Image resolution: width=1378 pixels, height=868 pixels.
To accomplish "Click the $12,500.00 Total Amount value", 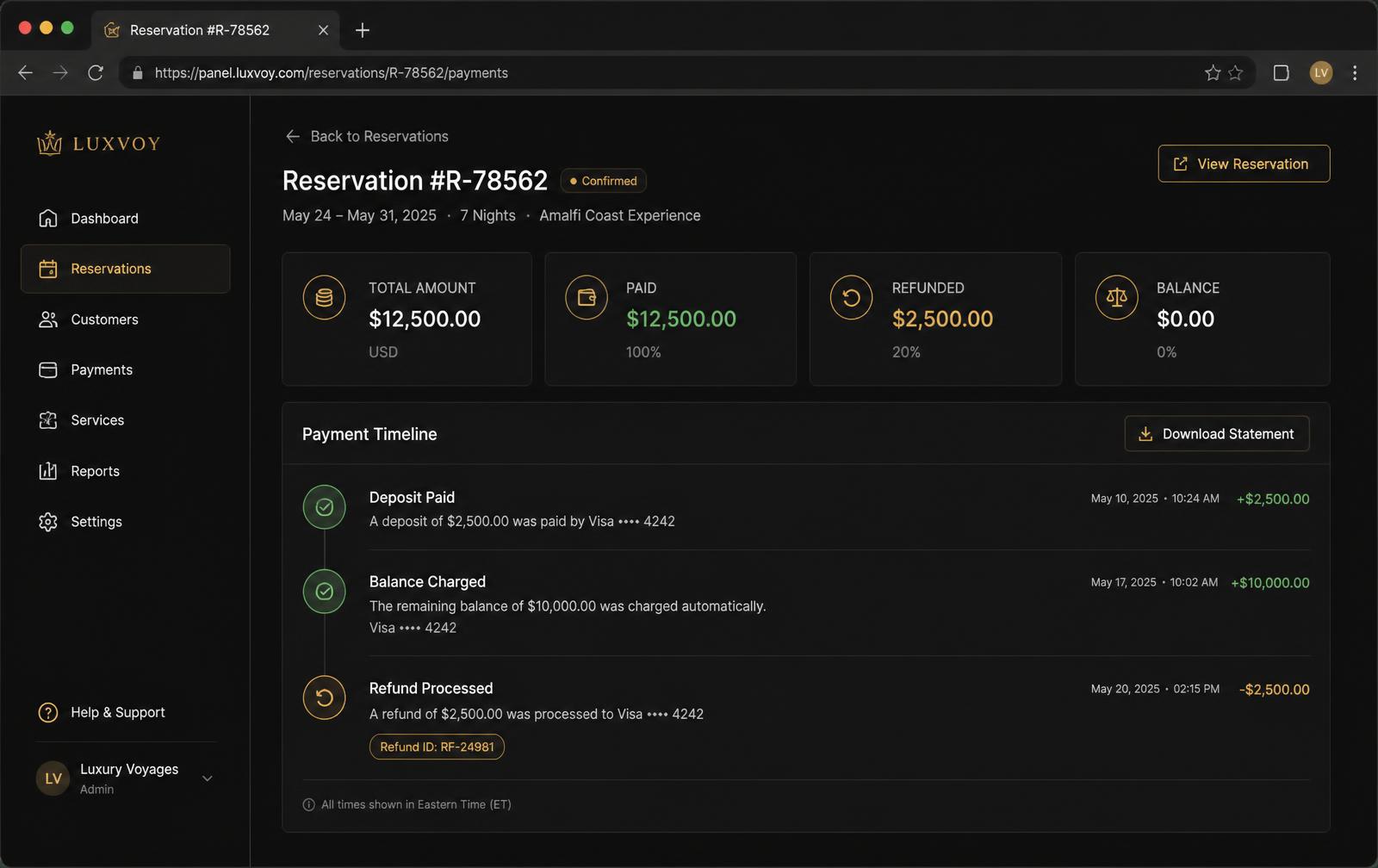I will point(425,319).
